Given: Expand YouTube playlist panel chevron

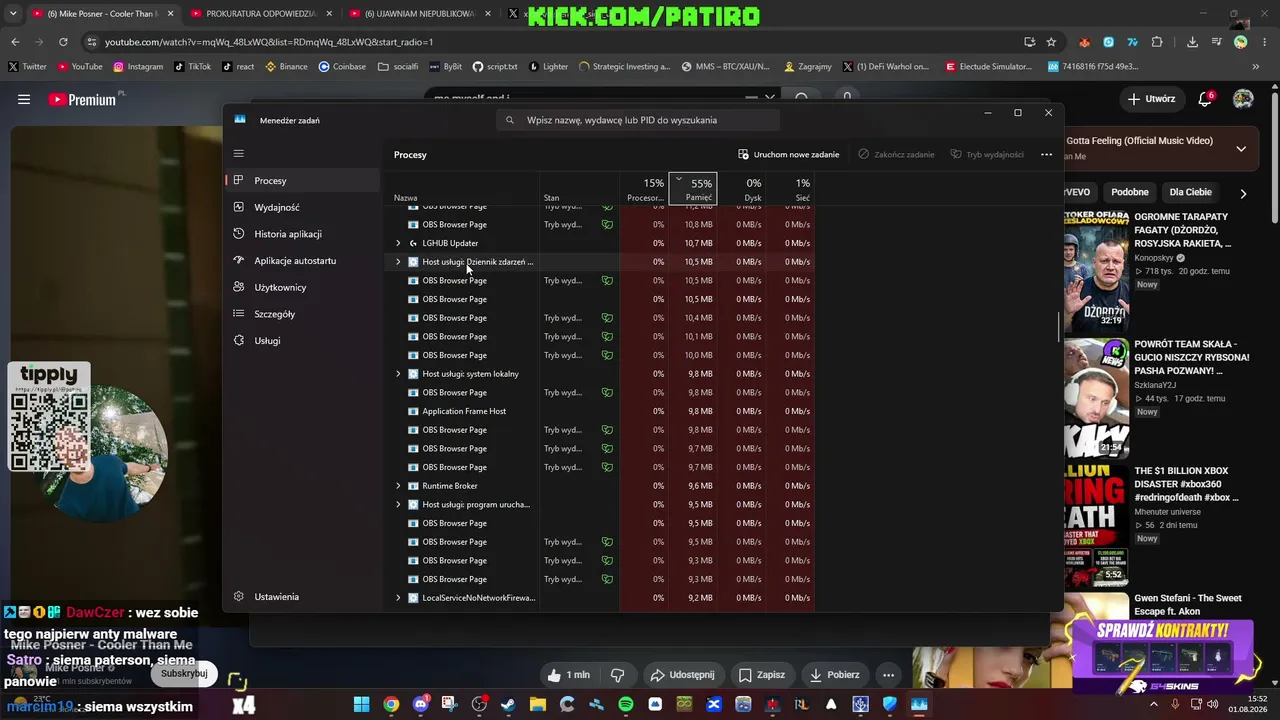Looking at the screenshot, I should point(1241,149).
